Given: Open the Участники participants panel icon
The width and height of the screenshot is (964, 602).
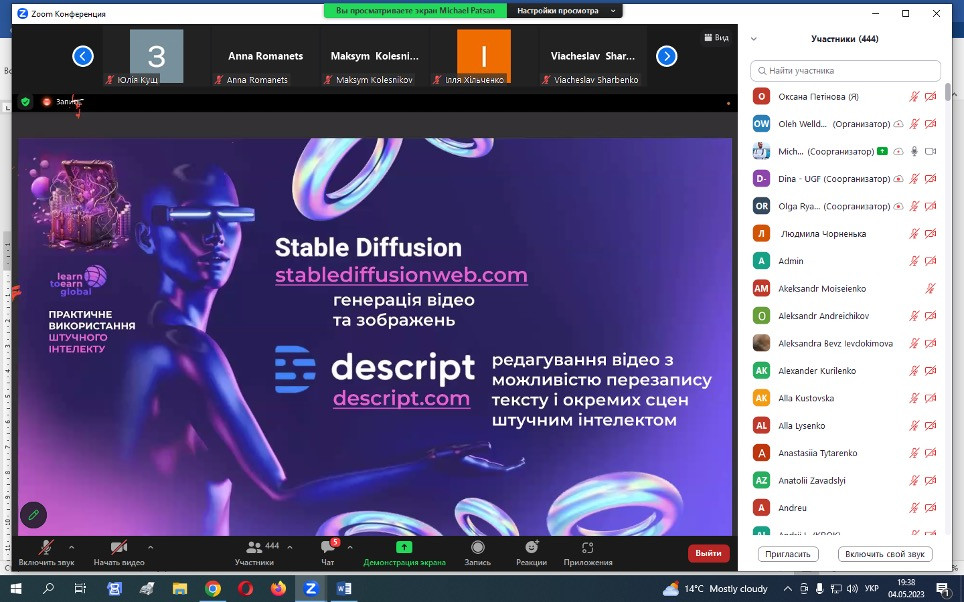Looking at the screenshot, I should point(254,547).
